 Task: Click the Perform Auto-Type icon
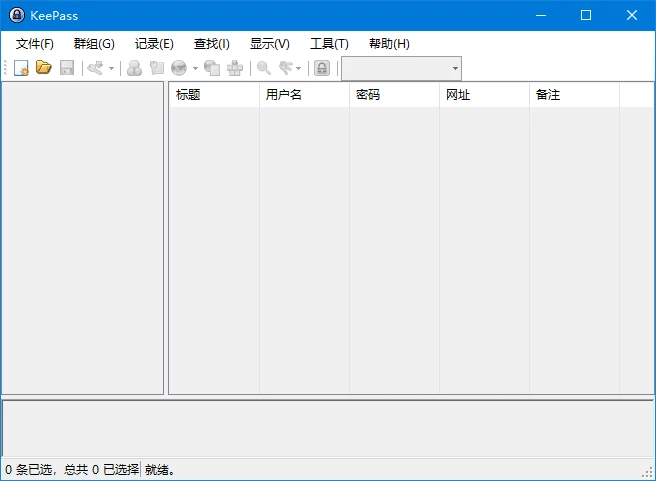click(x=235, y=68)
